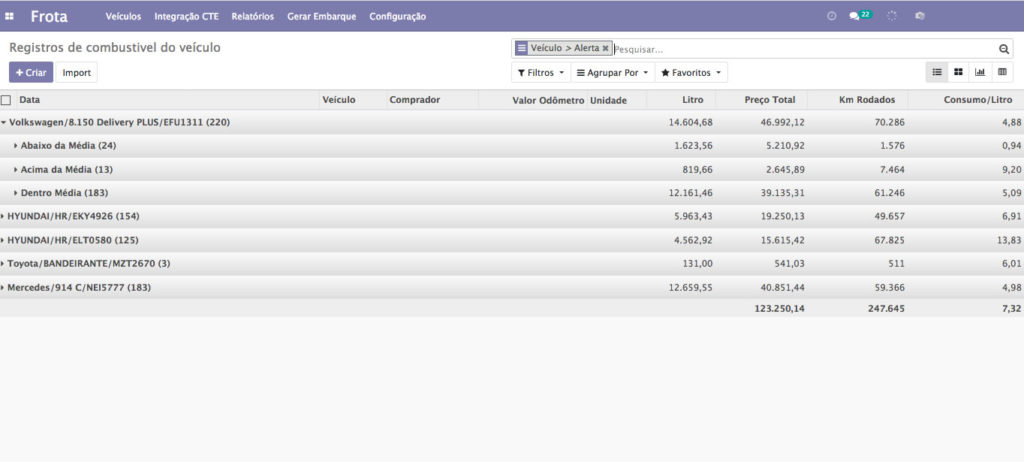1024x462 pixels.
Task: Open the Agrupar Por dropdown
Action: [613, 73]
